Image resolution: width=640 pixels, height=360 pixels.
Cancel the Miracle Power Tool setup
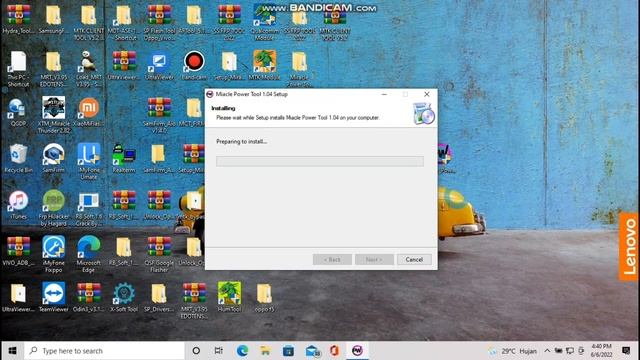[414, 260]
